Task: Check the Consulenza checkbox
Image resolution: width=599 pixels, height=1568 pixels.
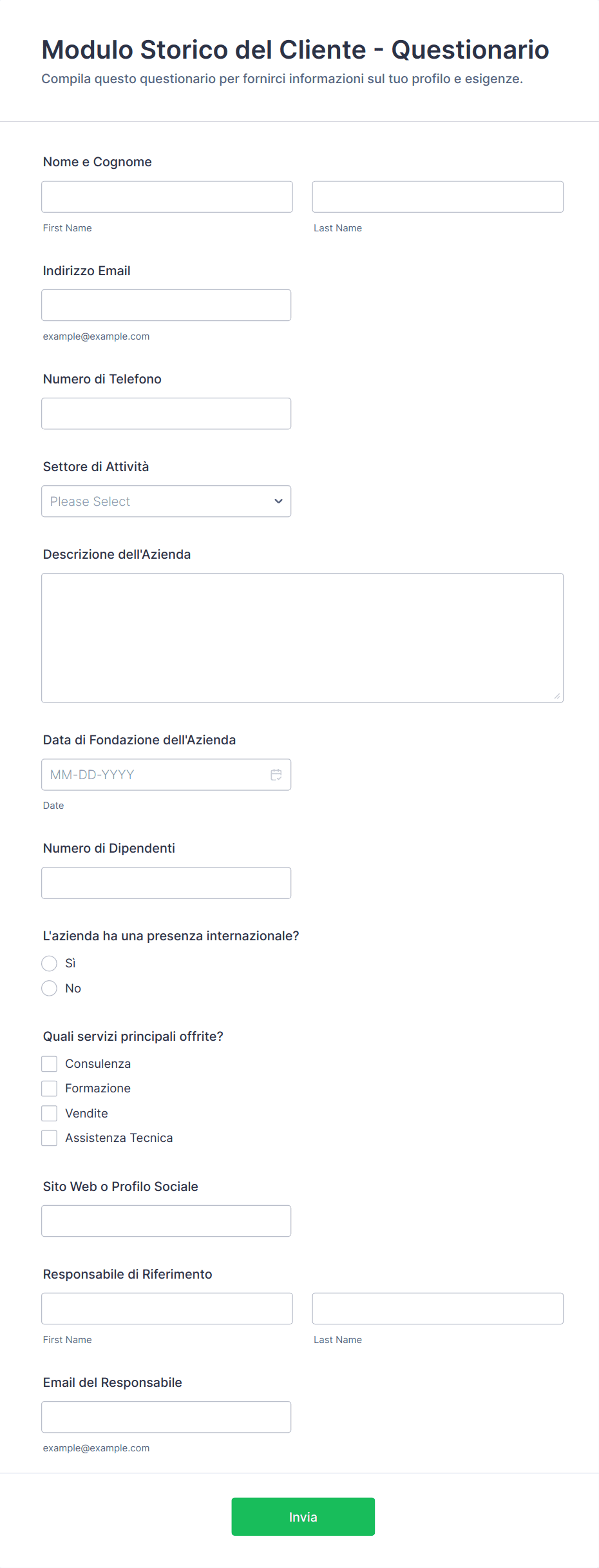Action: pos(50,1064)
